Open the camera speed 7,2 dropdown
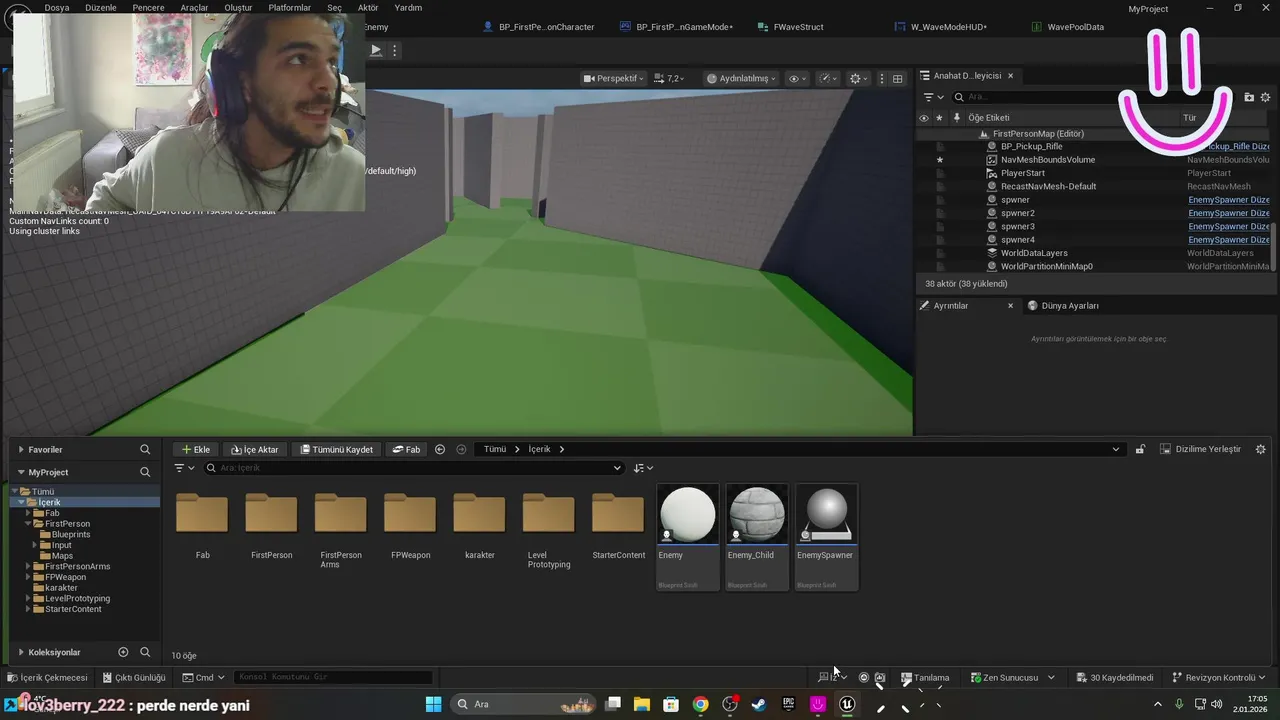1280x720 pixels. point(668,78)
